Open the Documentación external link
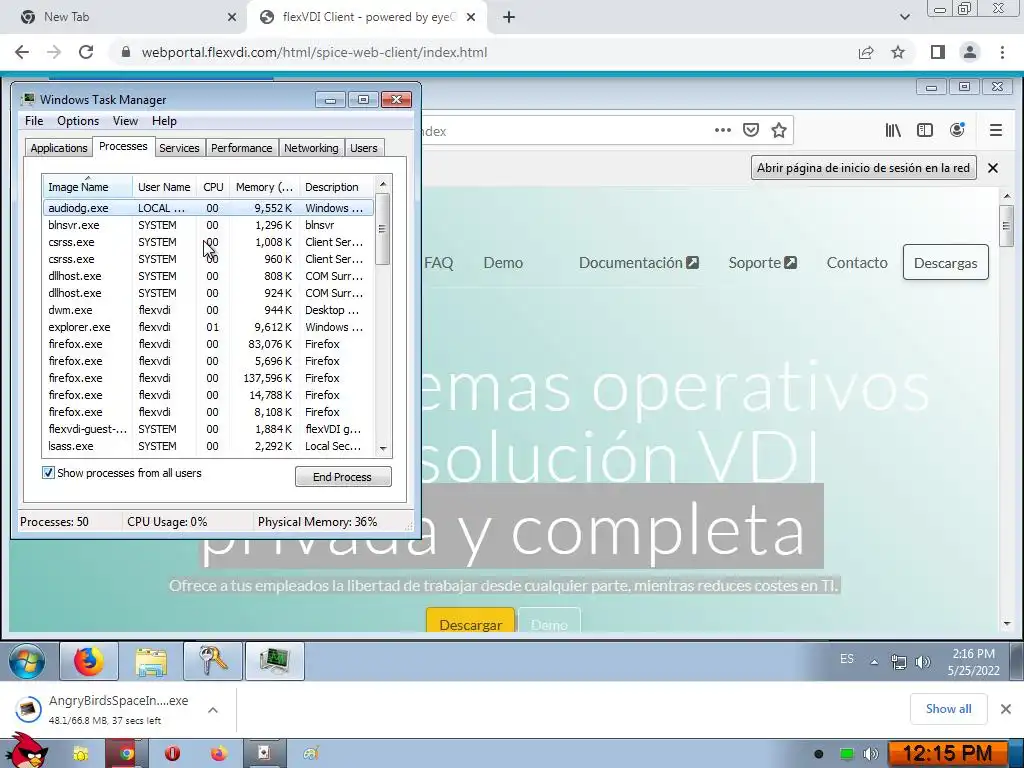 639,263
